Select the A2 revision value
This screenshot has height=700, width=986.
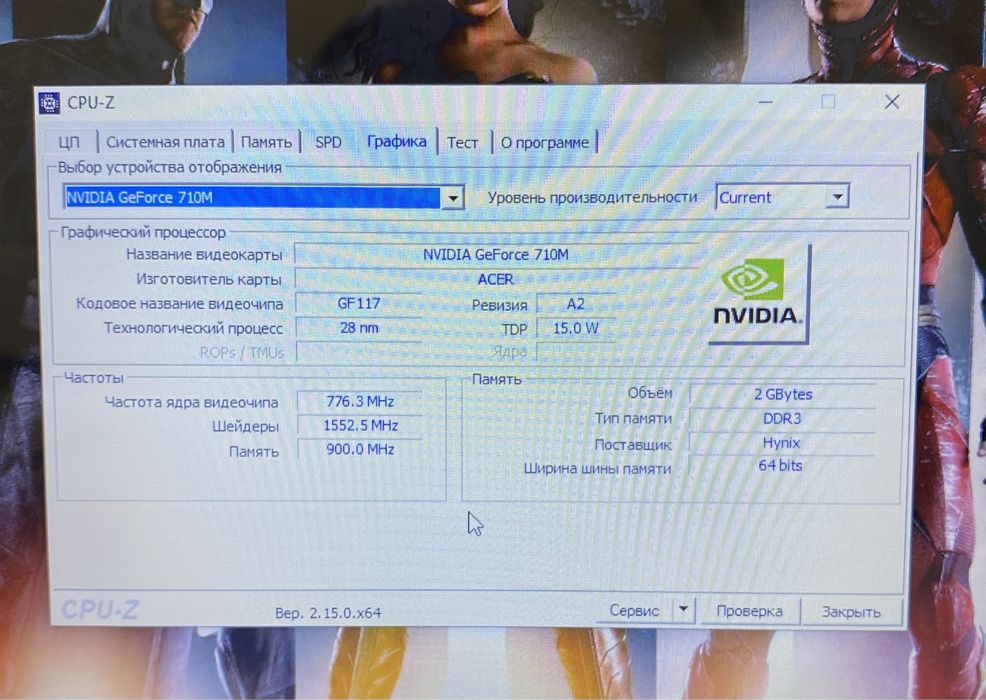[576, 304]
